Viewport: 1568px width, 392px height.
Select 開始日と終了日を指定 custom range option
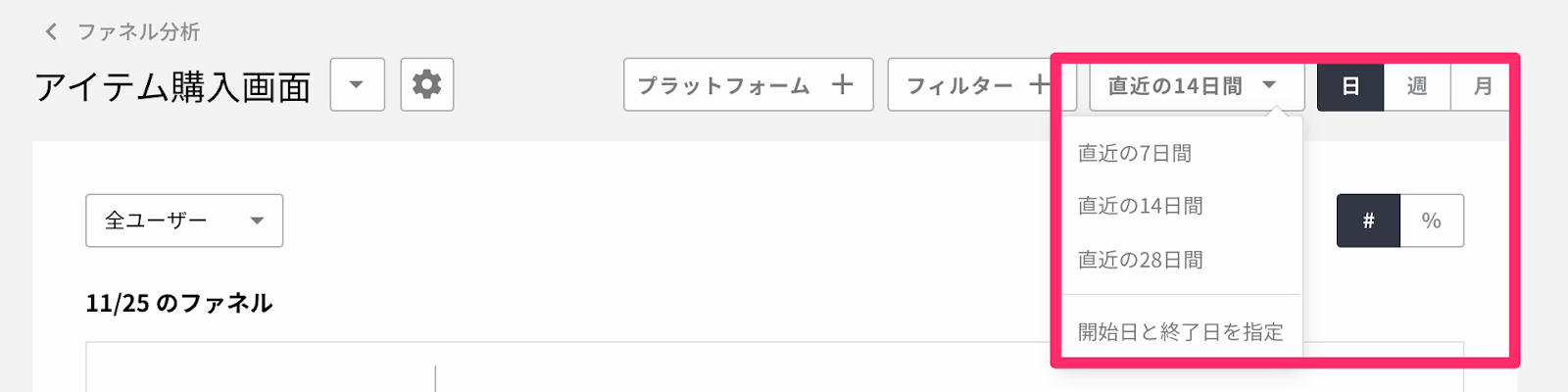1182,331
